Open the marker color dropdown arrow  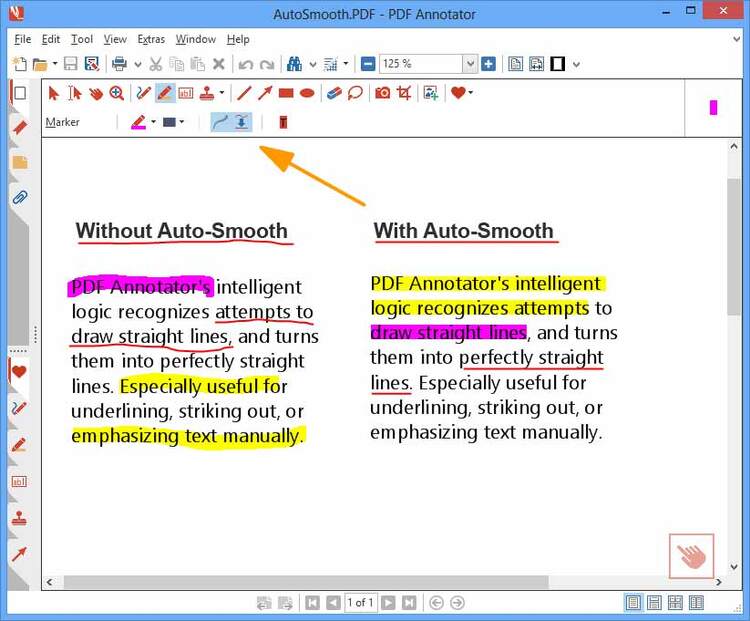tap(153, 122)
